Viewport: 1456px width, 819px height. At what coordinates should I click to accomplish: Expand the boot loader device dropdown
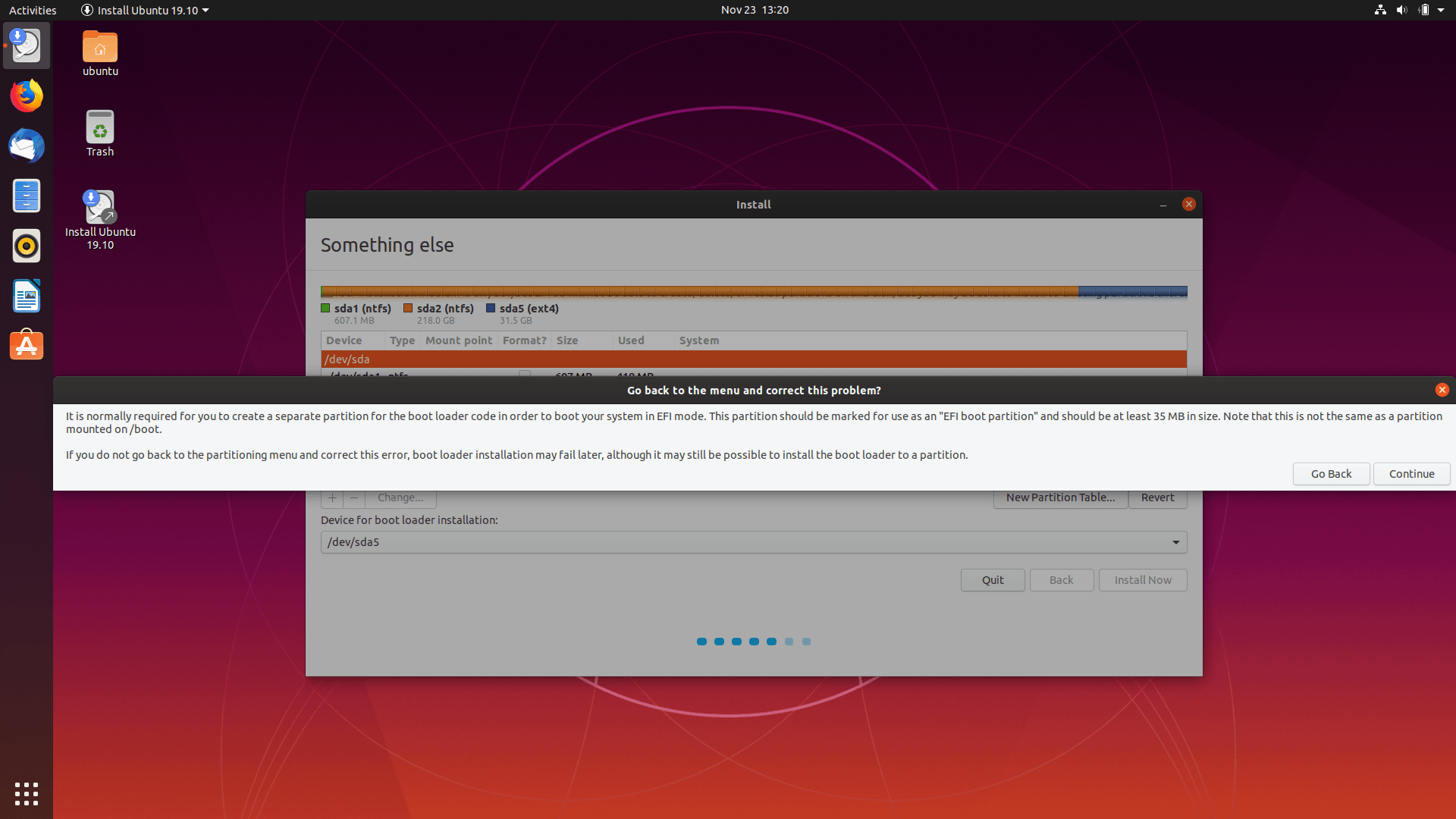click(1175, 542)
